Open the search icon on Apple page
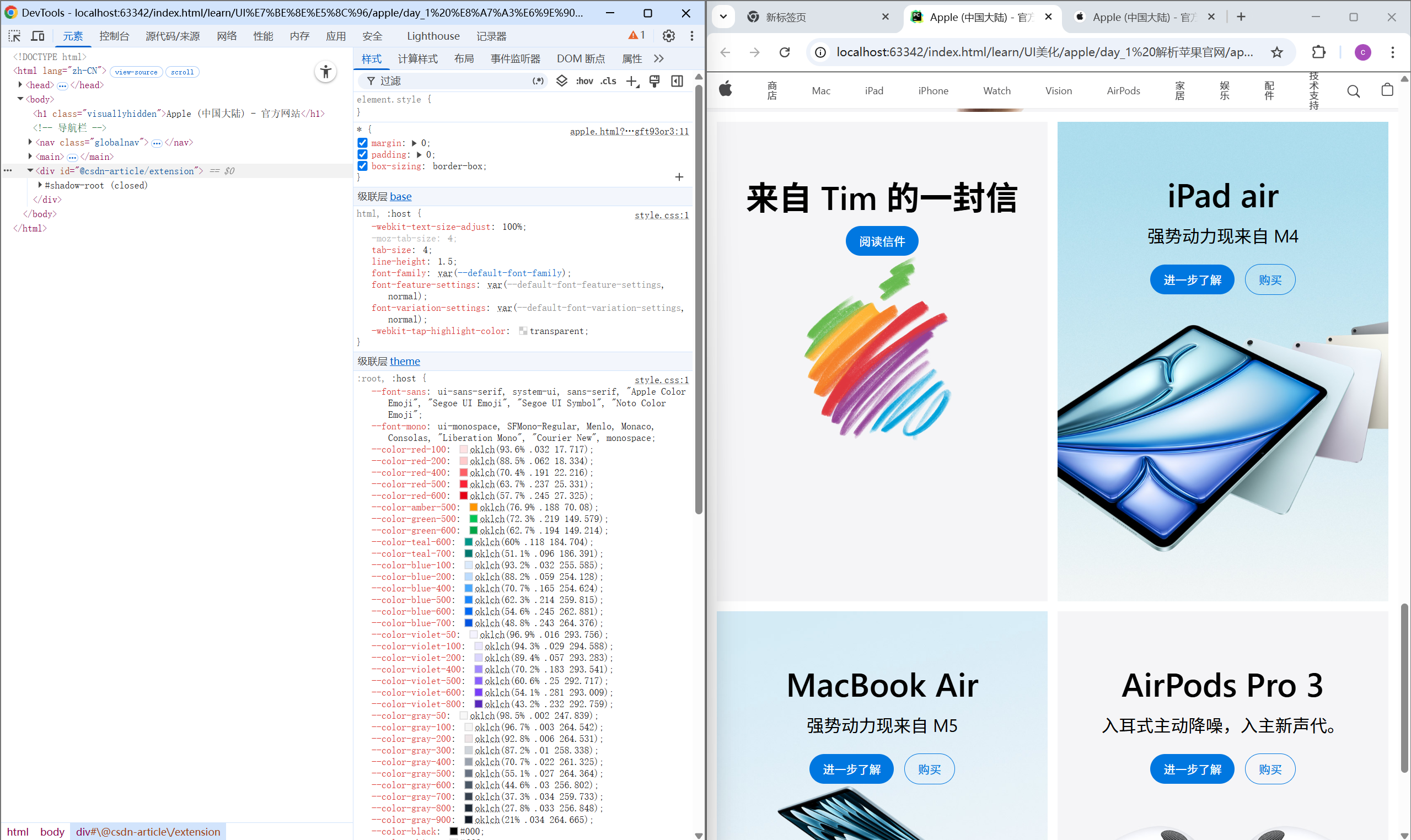The height and width of the screenshot is (840, 1411). point(1353,91)
